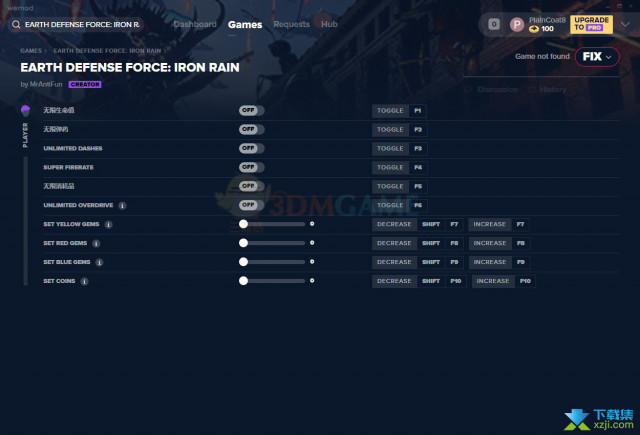Screen dimensions: 640x435
Task: Show info for Set Red Gems
Action: click(x=96, y=243)
